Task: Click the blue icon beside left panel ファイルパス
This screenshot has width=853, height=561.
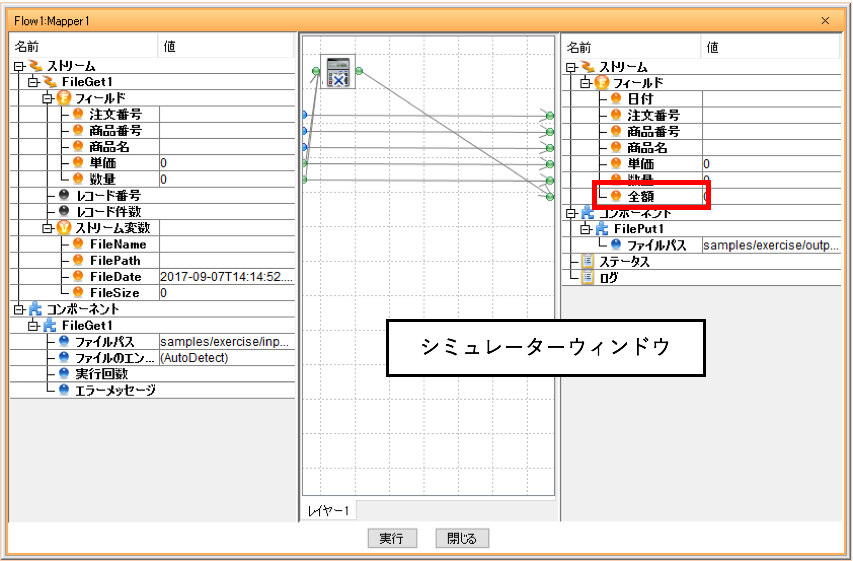Action: pos(64,341)
